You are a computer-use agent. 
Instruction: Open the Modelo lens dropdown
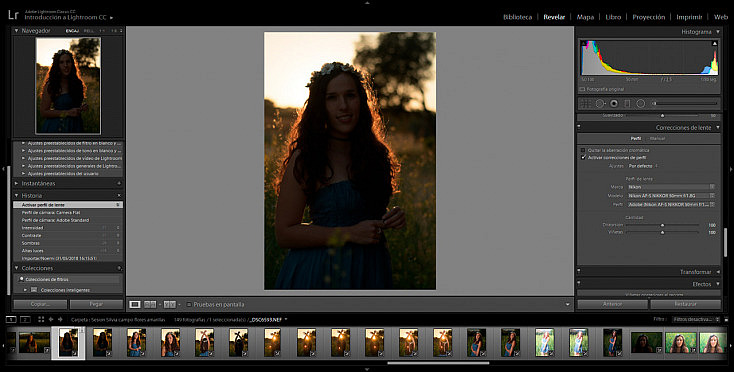(x=671, y=196)
